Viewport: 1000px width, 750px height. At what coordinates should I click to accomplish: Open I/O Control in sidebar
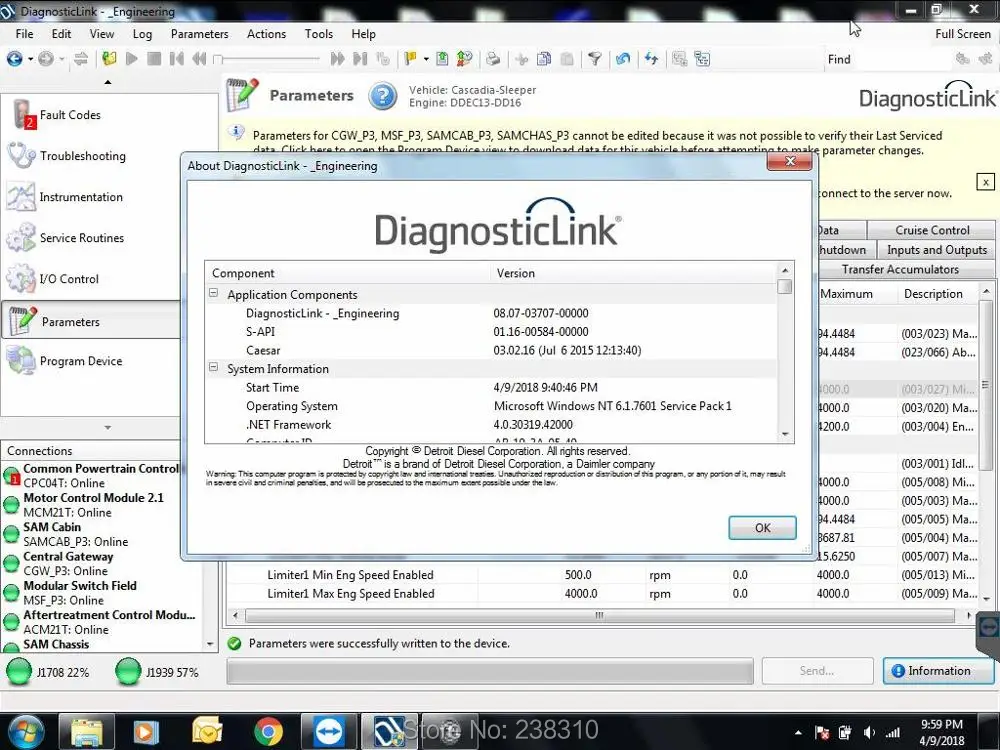tap(69, 279)
